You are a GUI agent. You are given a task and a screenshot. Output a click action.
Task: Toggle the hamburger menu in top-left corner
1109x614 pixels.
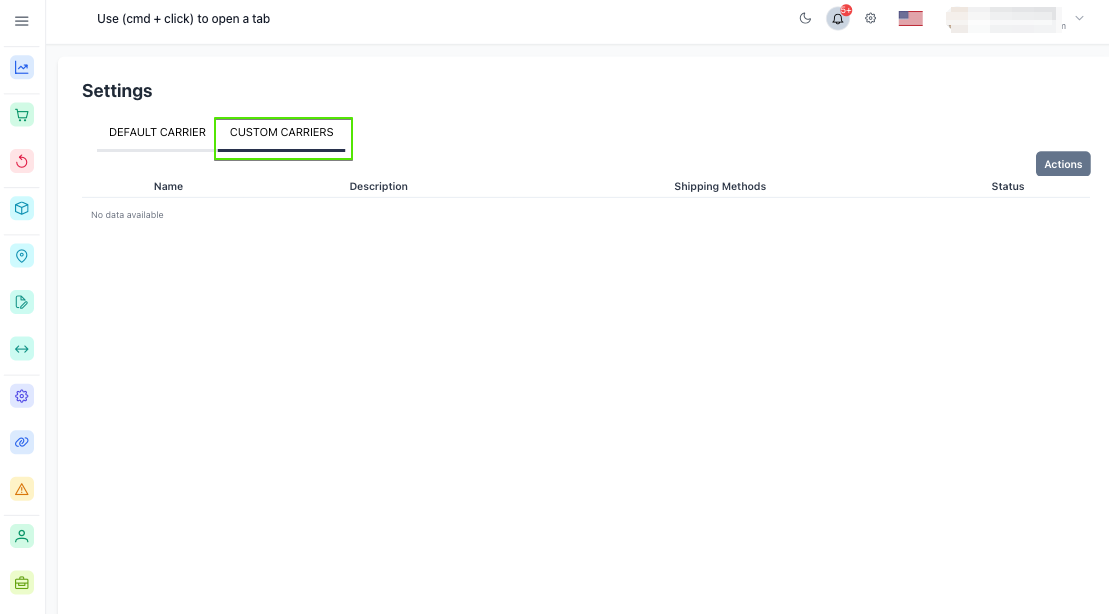(22, 20)
